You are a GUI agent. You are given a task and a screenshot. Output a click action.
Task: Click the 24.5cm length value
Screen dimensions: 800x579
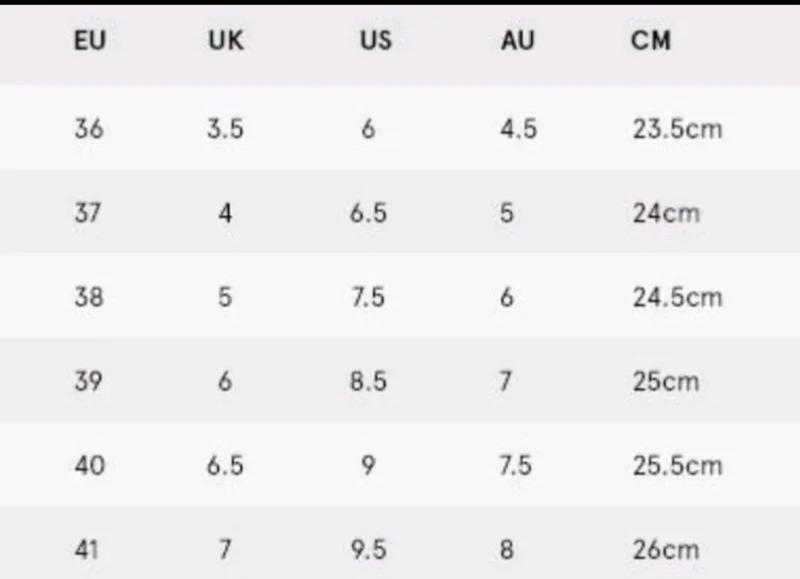click(x=678, y=297)
